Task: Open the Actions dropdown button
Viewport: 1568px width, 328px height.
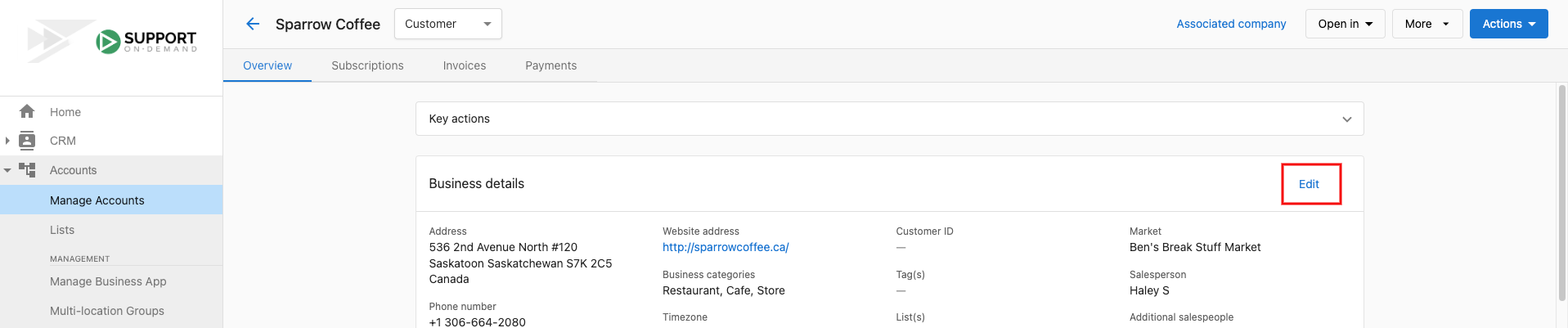Action: pos(1508,24)
